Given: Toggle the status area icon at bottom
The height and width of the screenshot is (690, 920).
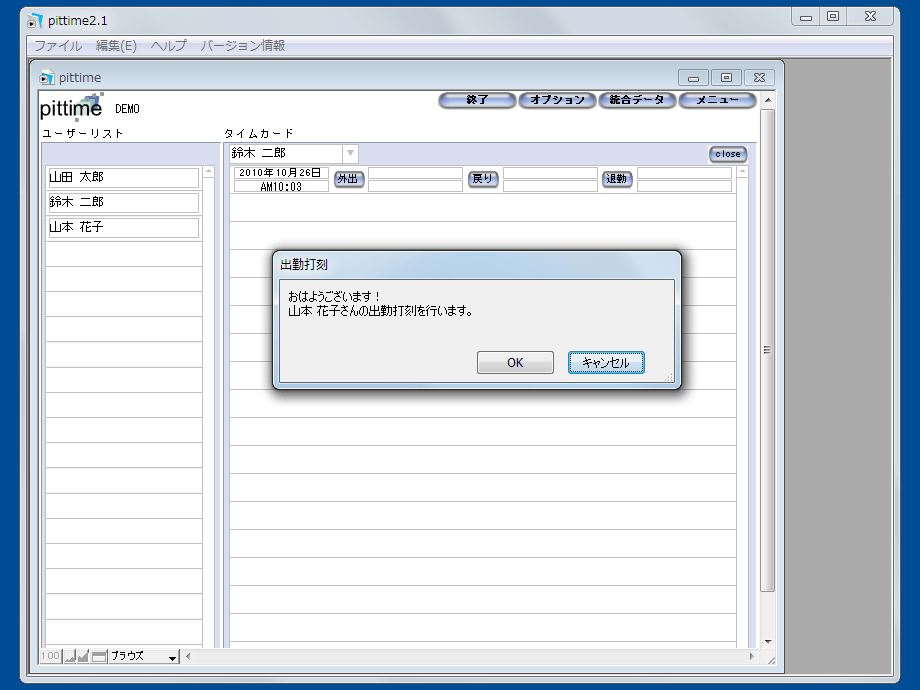Looking at the screenshot, I should pyautogui.click(x=99, y=656).
